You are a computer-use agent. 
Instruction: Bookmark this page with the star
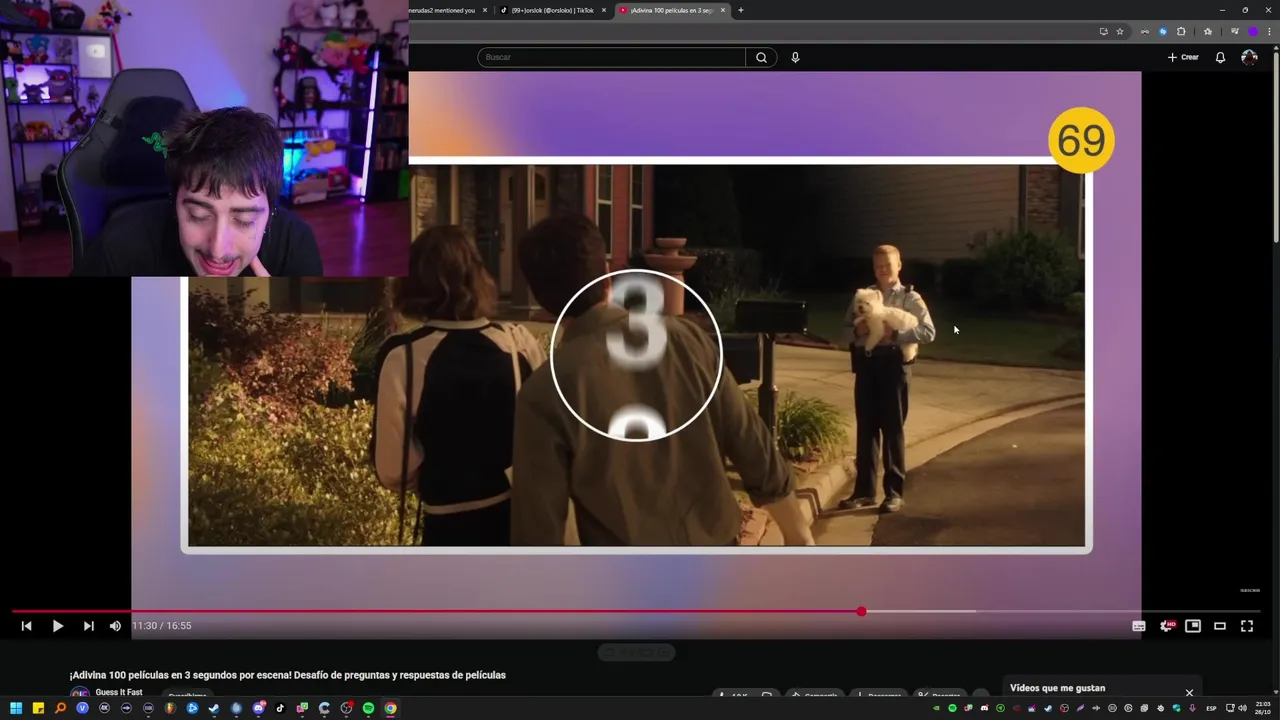click(1120, 31)
